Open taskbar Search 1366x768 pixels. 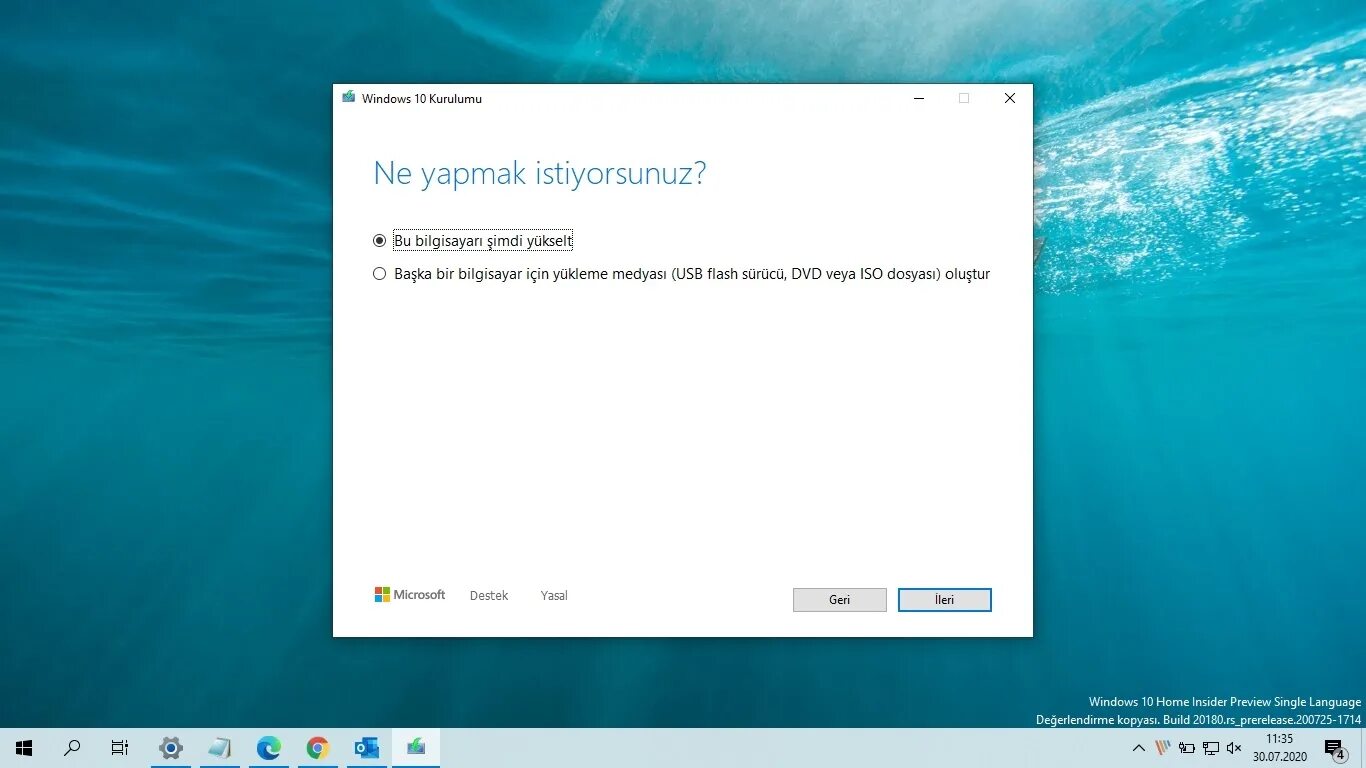pos(72,748)
